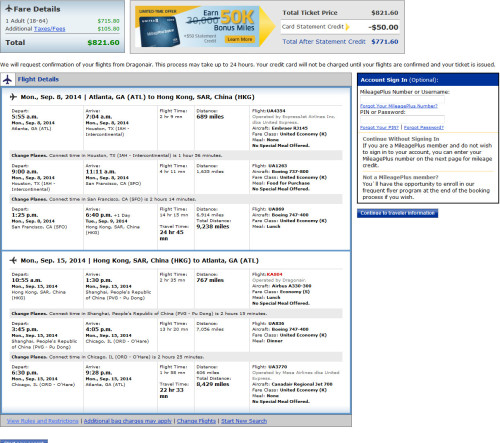Viewport: 500px width, 443px height.
Task: Select the Change Flights link
Action: click(196, 421)
